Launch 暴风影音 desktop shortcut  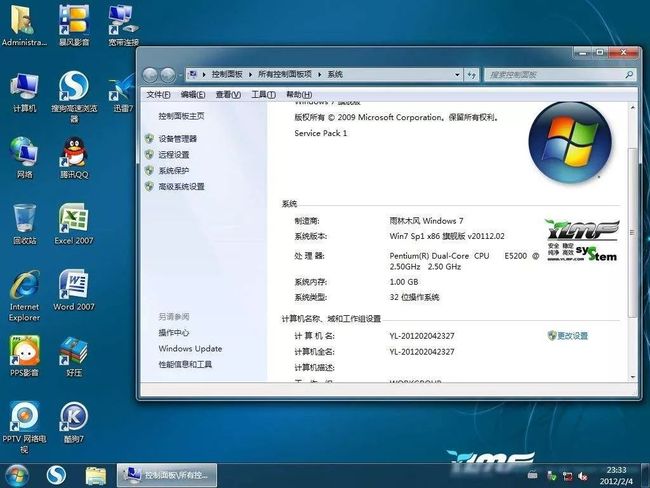tap(74, 24)
